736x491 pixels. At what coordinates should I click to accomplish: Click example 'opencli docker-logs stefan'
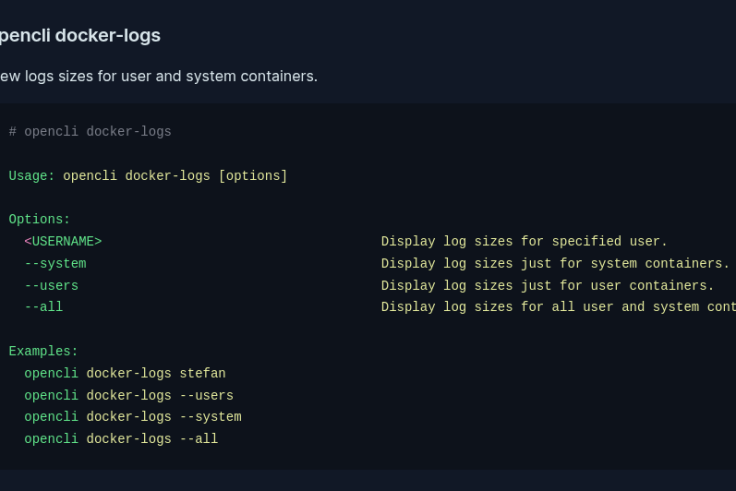click(125, 373)
